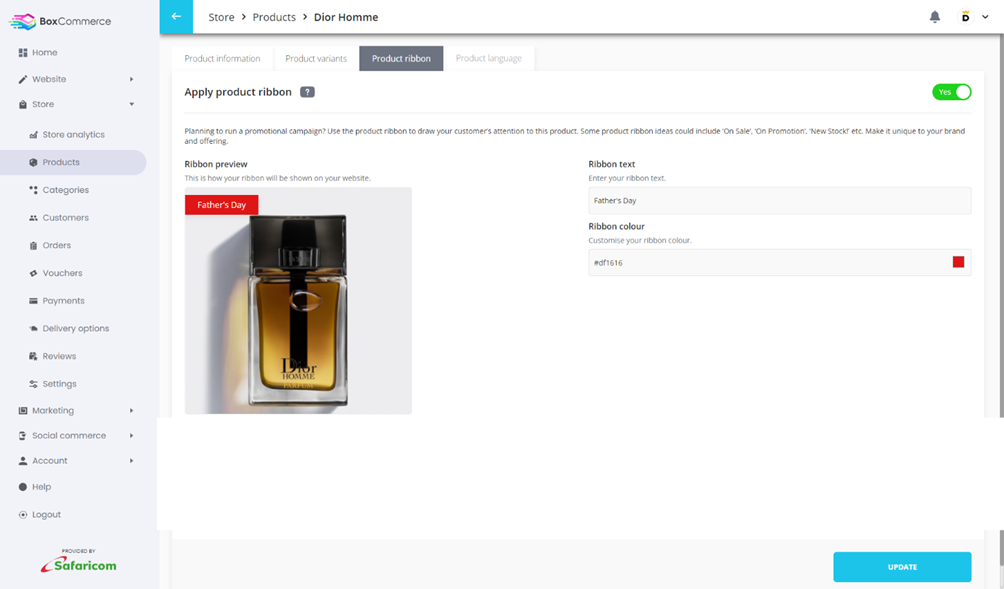Open the Product information tab
Screen dimensions: 1004x589
click(x=222, y=58)
